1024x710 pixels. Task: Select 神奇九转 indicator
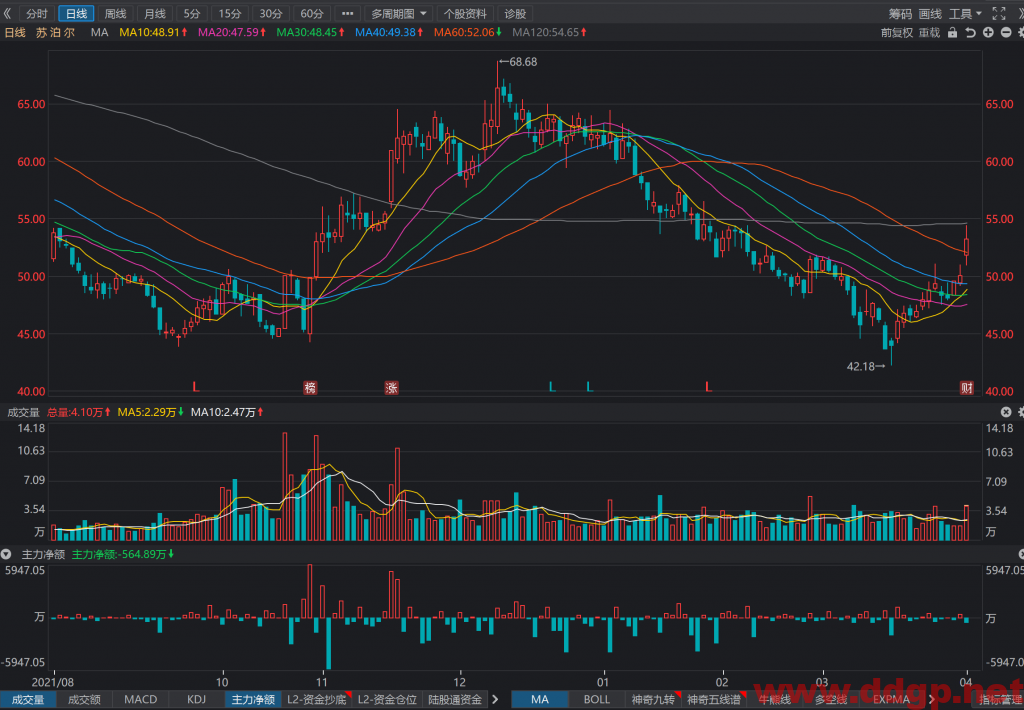653,700
